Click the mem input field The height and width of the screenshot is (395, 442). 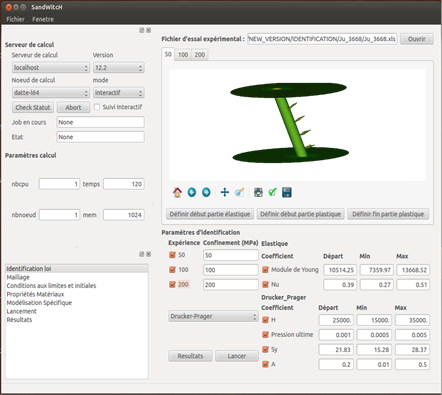pos(124,215)
